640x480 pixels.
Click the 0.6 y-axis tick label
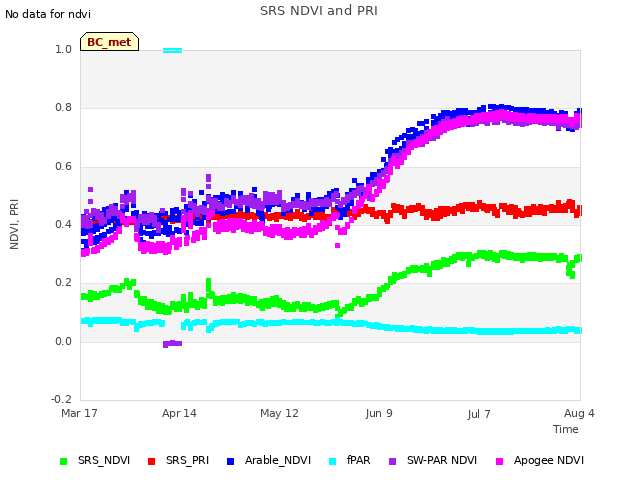(63, 167)
